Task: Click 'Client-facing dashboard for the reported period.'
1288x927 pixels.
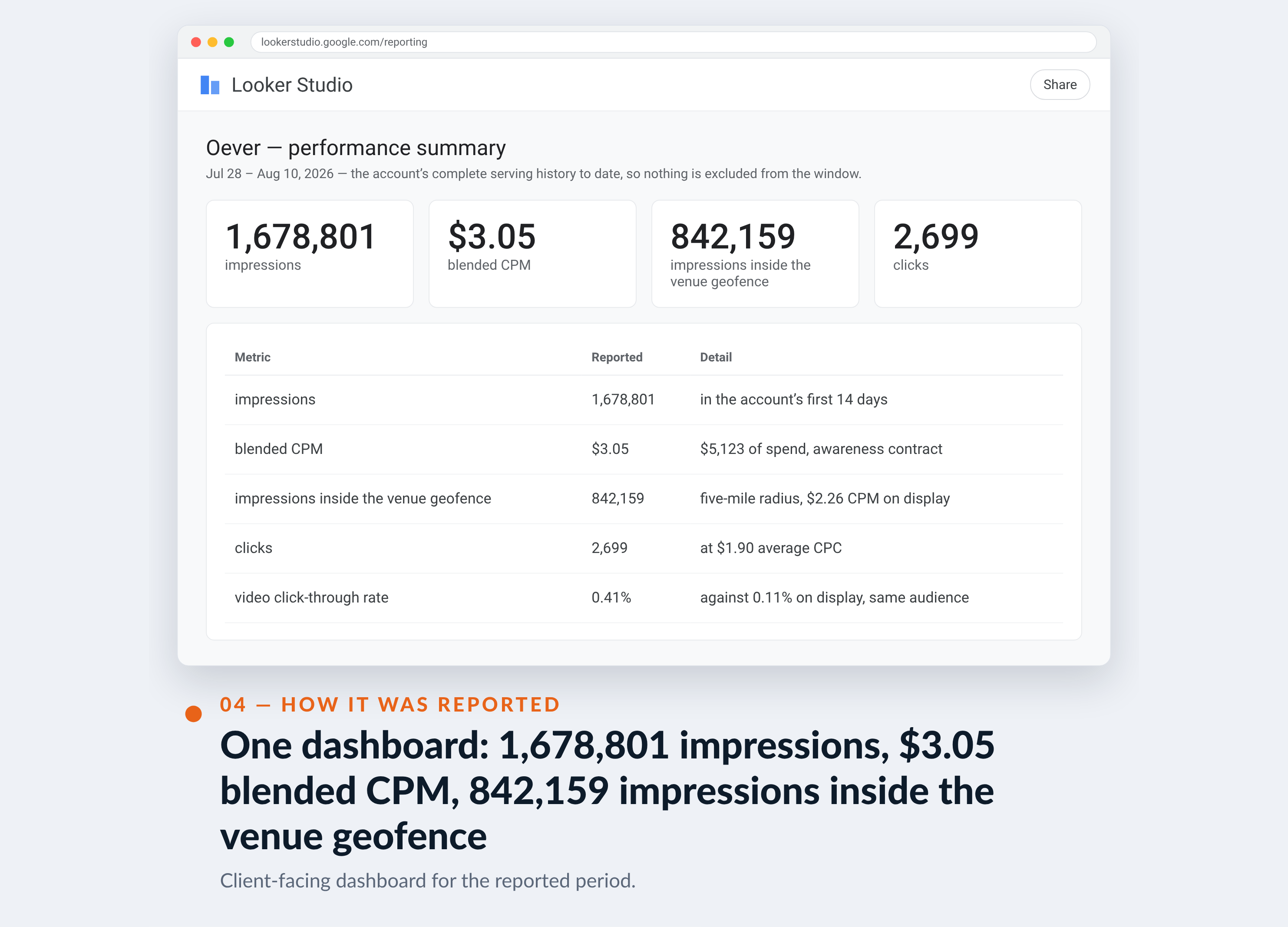Action: [428, 881]
